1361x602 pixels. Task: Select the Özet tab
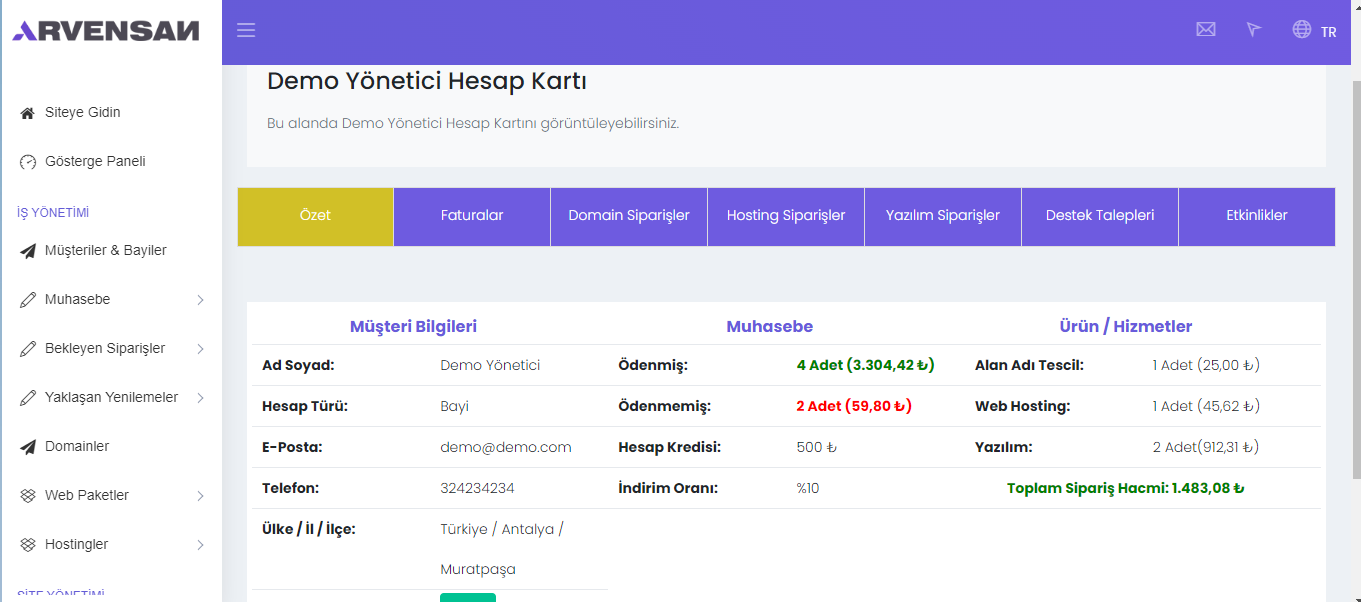pos(315,216)
